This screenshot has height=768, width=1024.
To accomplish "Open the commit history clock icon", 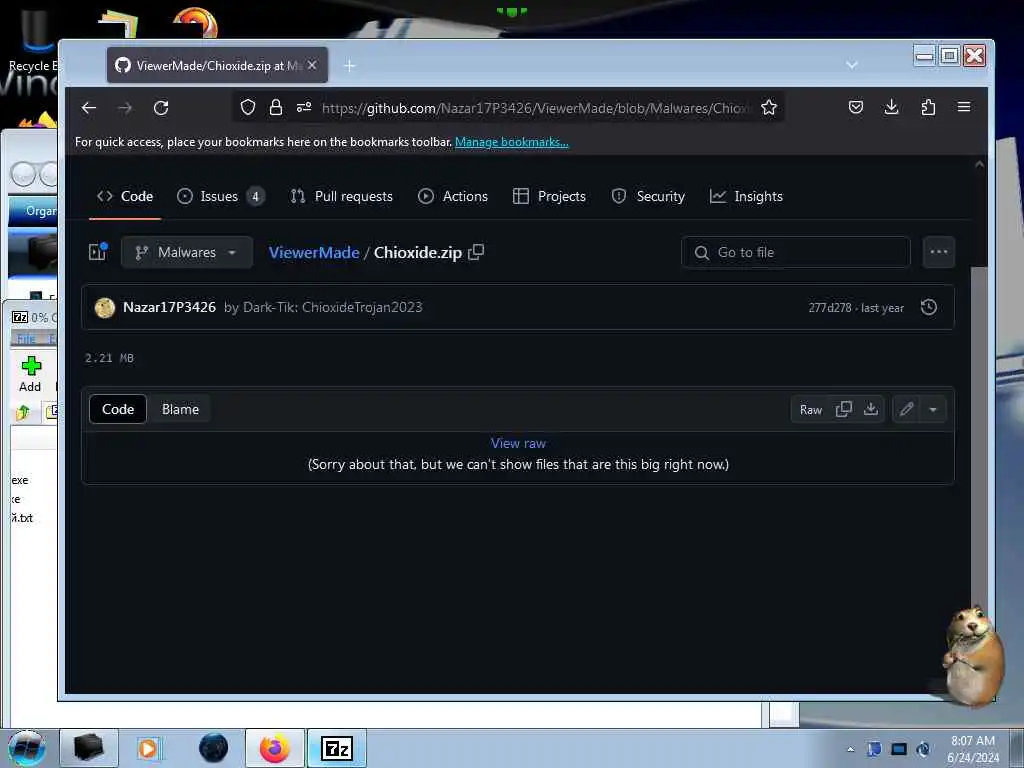I will pos(929,307).
